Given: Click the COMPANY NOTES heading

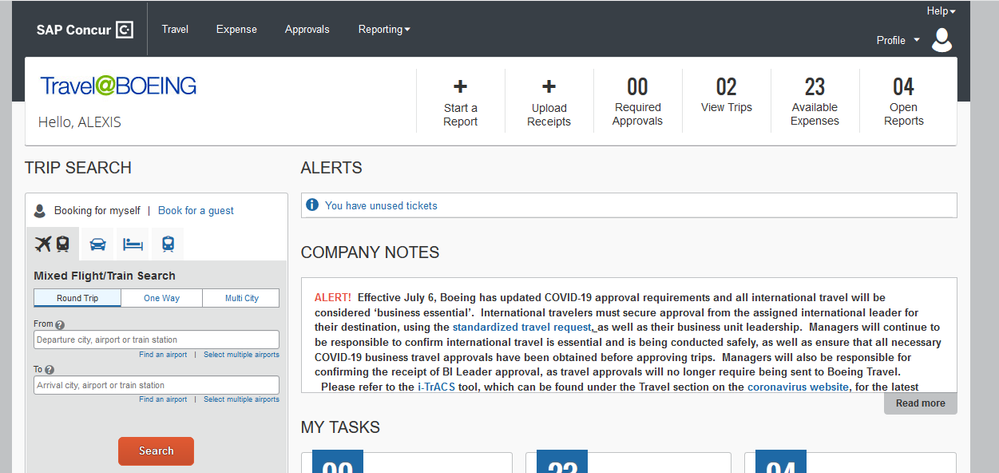Looking at the screenshot, I should tap(370, 252).
